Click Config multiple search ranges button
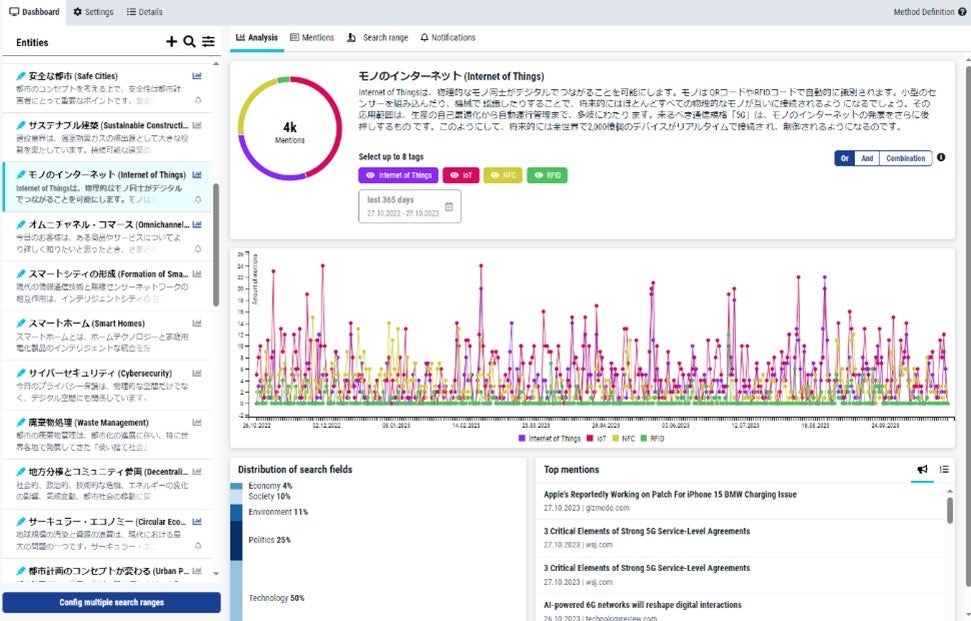 coord(111,602)
